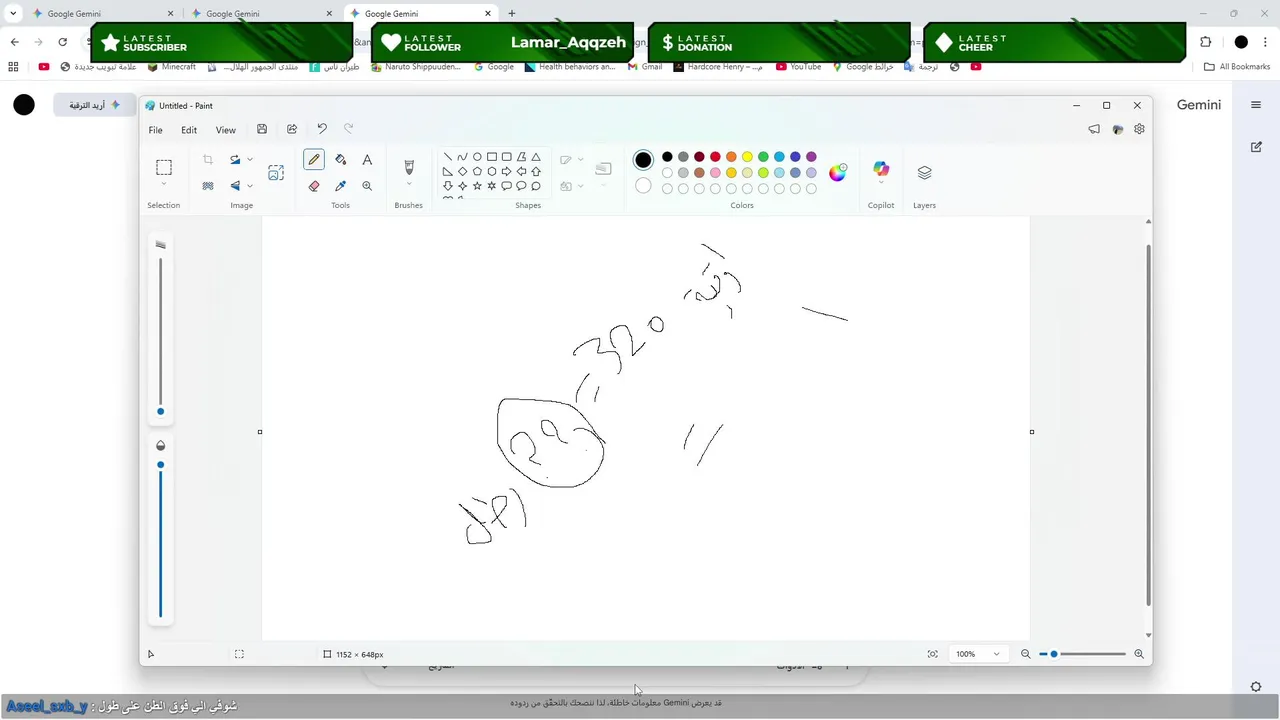Open the Layers panel
This screenshot has width=1280, height=720.
tap(924, 172)
